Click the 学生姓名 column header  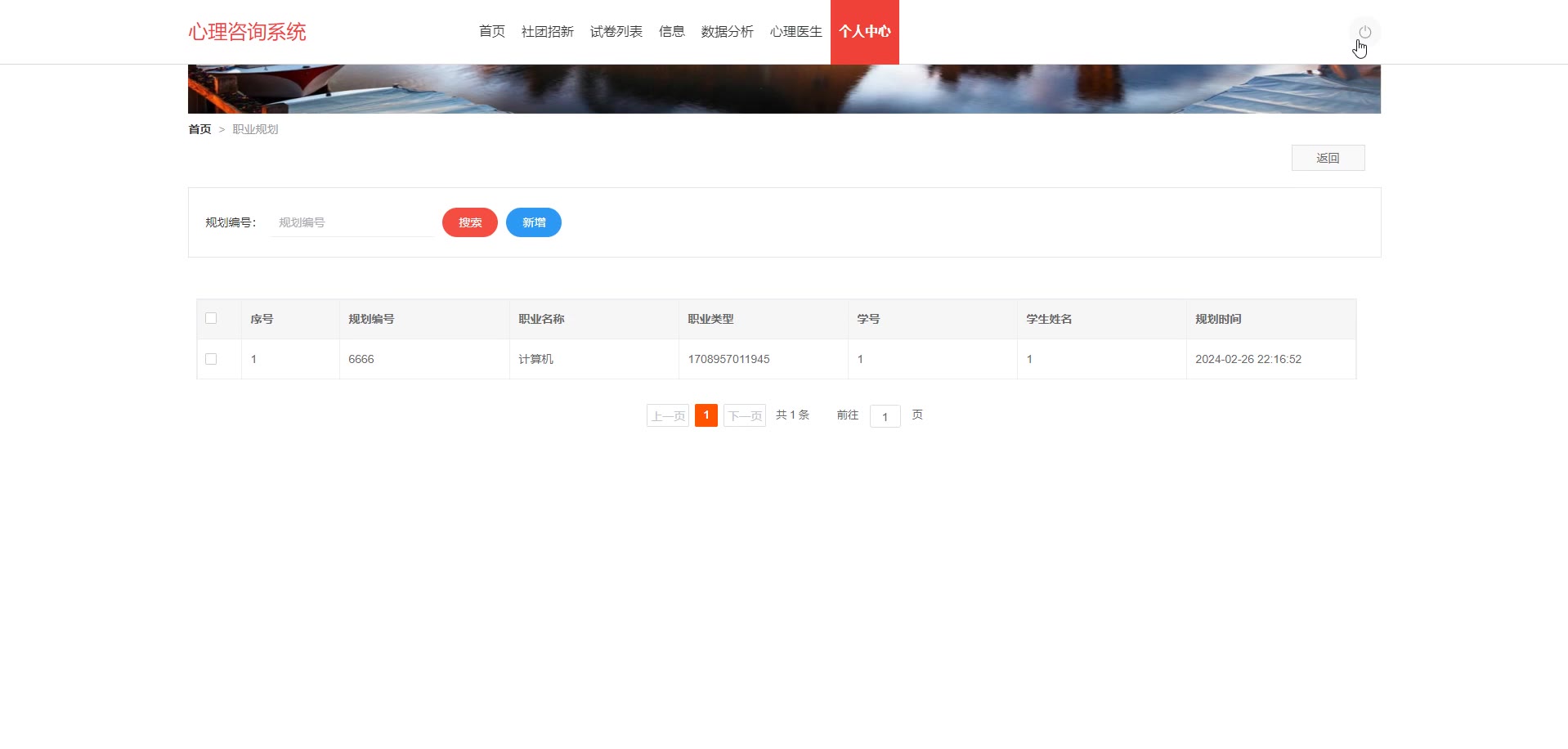click(1102, 319)
